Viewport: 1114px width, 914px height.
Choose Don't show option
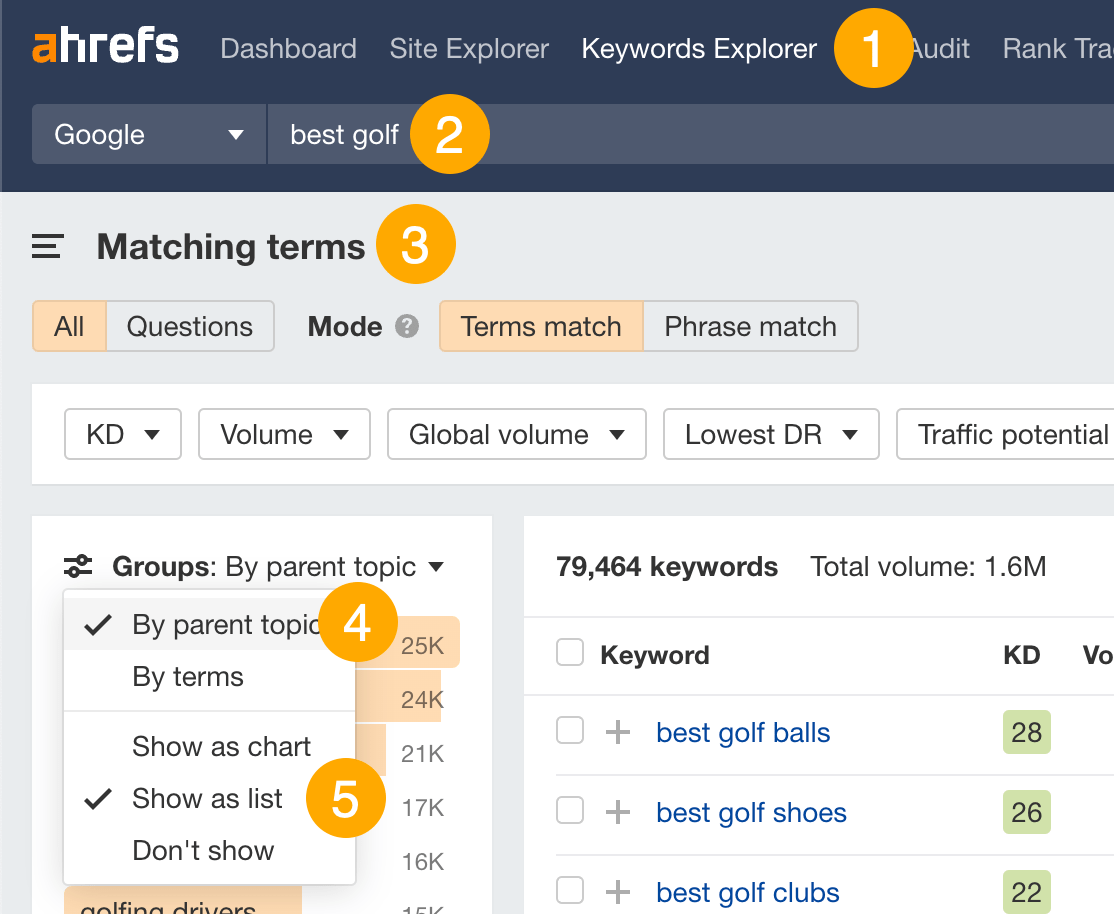(x=210, y=850)
